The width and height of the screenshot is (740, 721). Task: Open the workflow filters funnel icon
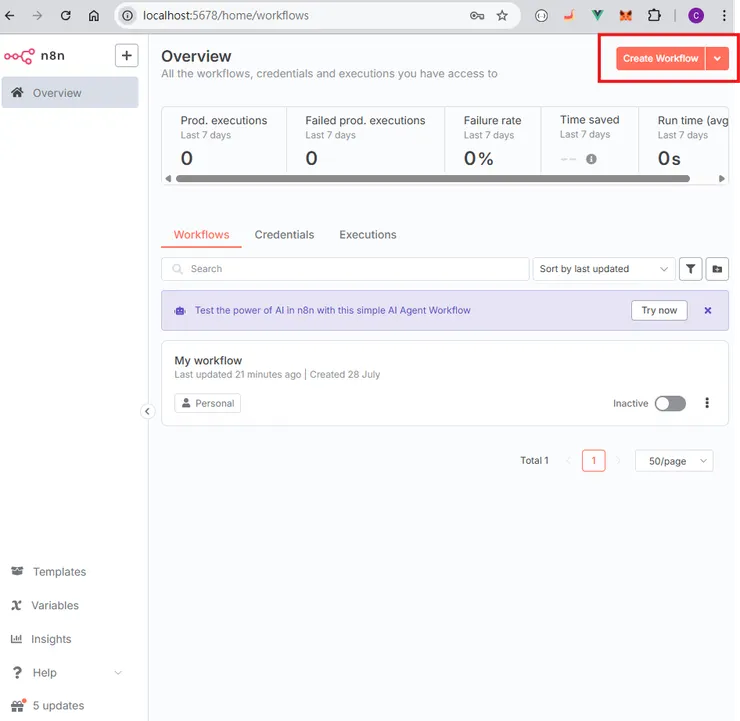coord(690,269)
